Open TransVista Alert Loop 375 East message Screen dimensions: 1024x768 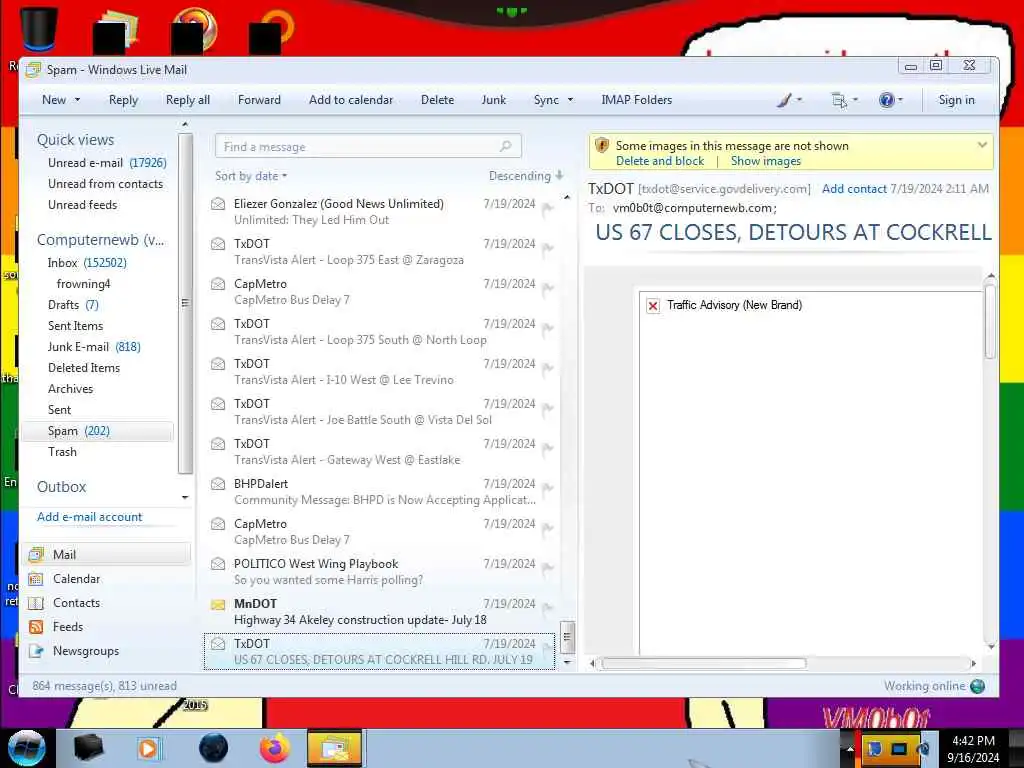pyautogui.click(x=379, y=251)
